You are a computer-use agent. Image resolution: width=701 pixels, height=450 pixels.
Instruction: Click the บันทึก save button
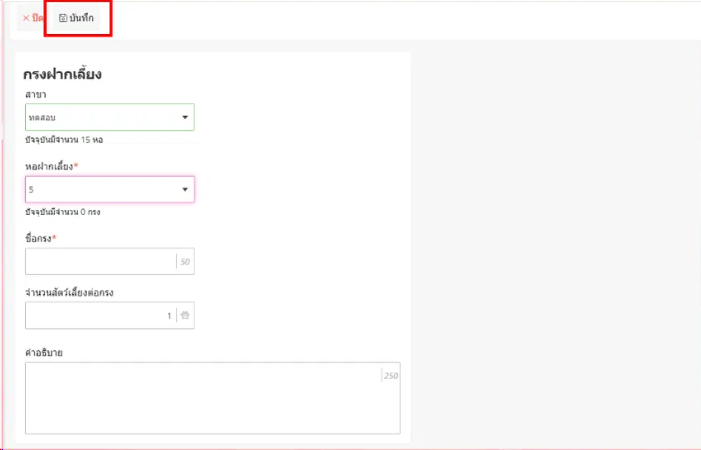point(77,18)
